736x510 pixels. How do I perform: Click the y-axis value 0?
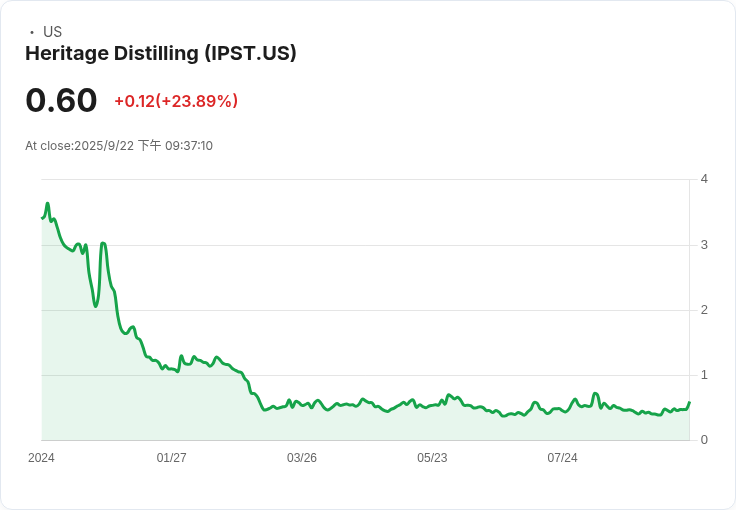click(x=704, y=440)
